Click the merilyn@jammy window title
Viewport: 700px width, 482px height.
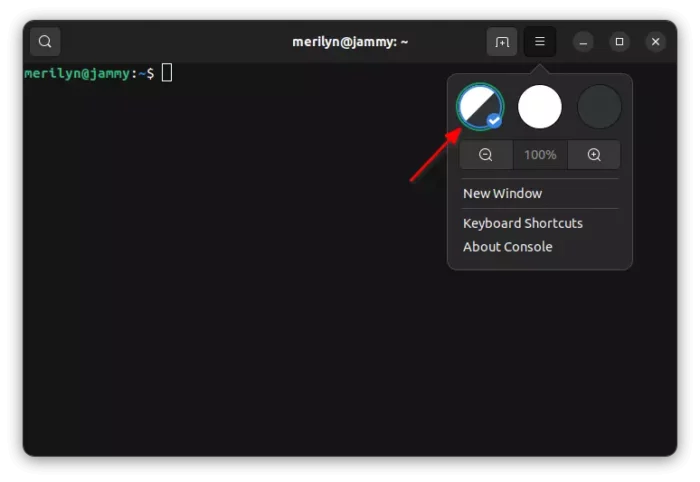click(x=350, y=42)
